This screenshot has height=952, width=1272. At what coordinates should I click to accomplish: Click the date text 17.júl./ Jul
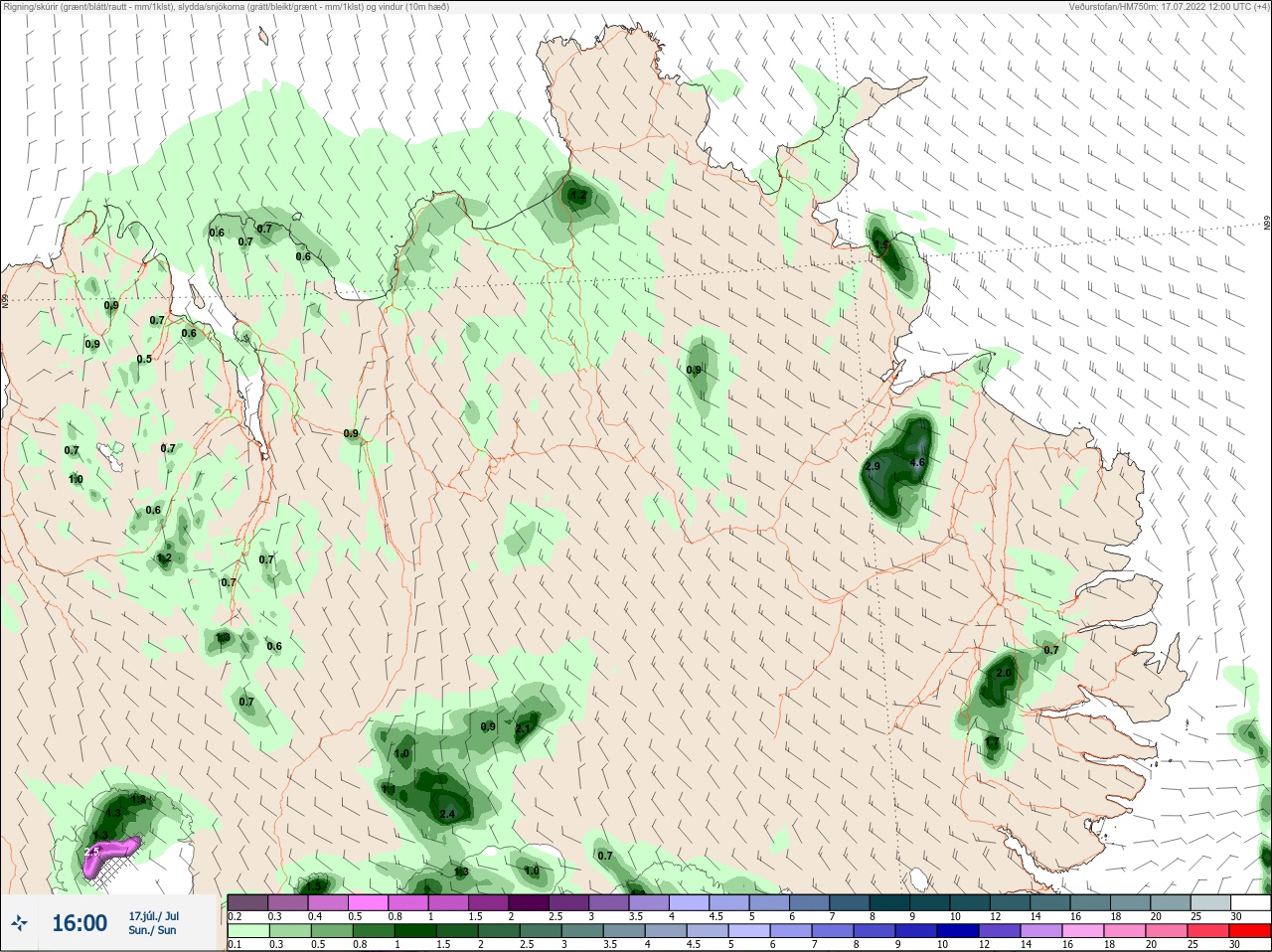click(x=153, y=915)
